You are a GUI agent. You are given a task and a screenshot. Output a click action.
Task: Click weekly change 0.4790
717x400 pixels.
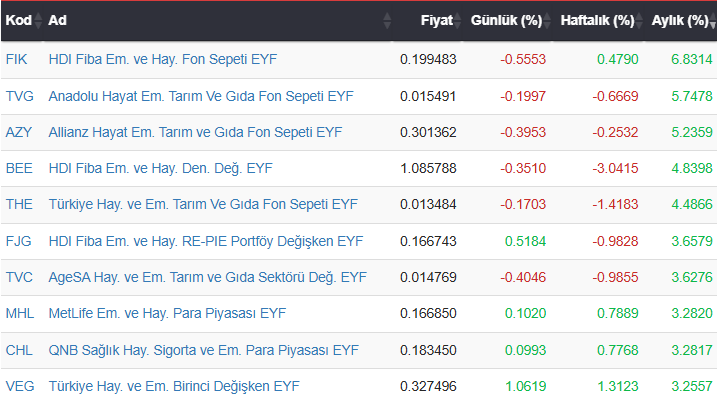[618, 59]
